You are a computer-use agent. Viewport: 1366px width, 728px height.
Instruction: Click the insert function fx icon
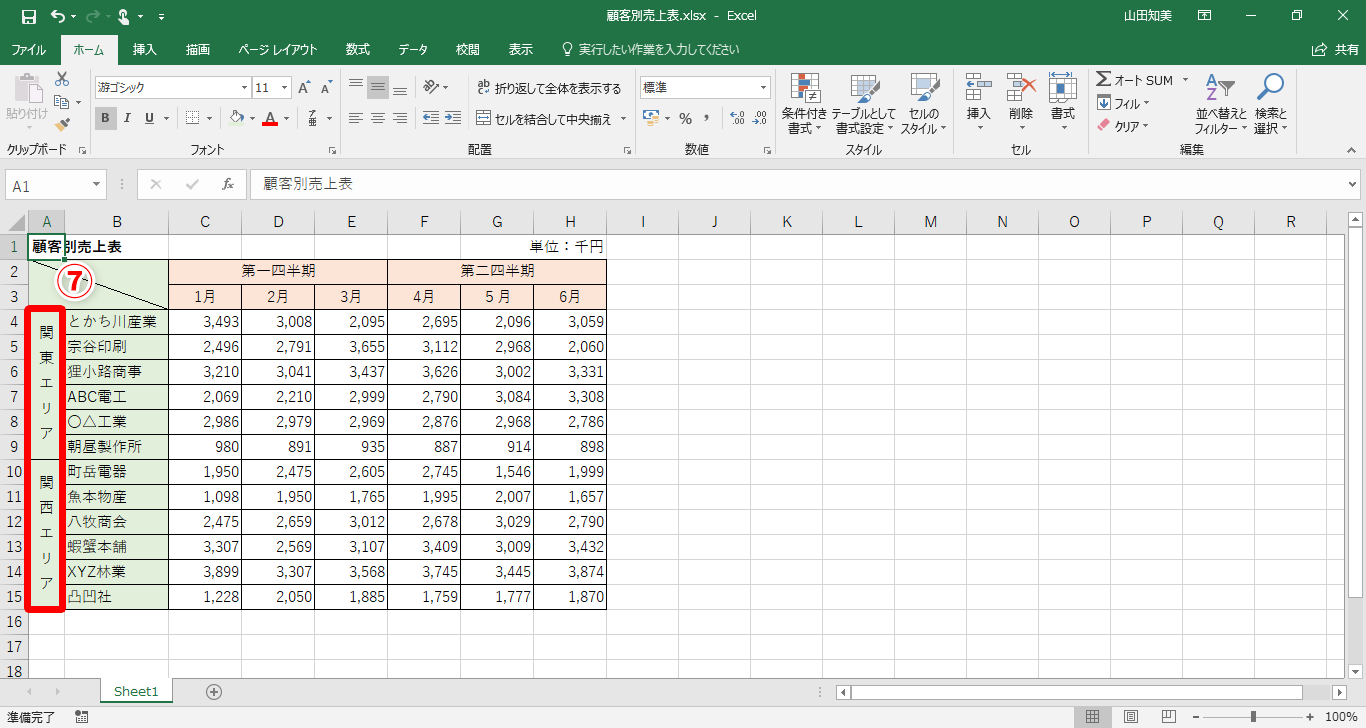coord(228,184)
